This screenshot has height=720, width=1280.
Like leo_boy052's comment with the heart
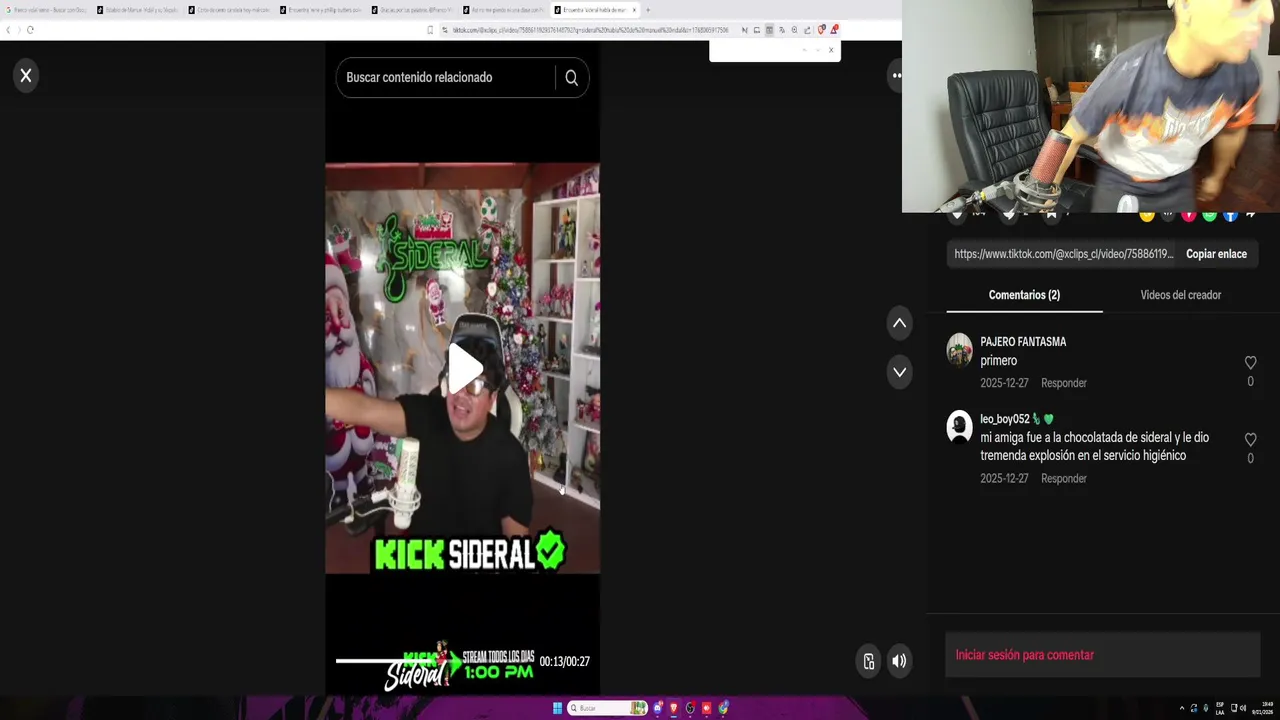click(x=1250, y=440)
